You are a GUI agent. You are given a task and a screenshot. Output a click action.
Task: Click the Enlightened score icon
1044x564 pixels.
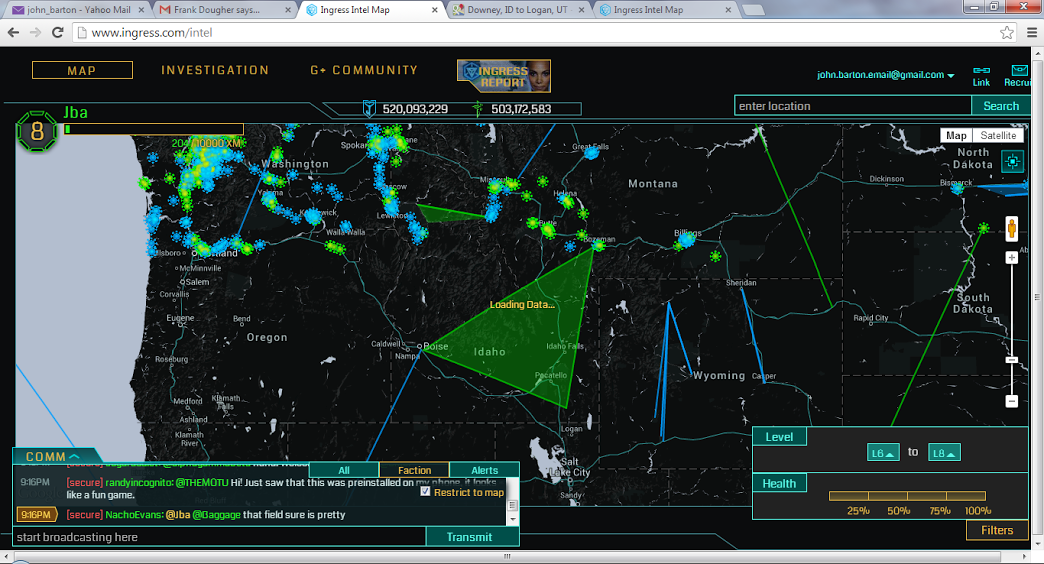tap(477, 108)
